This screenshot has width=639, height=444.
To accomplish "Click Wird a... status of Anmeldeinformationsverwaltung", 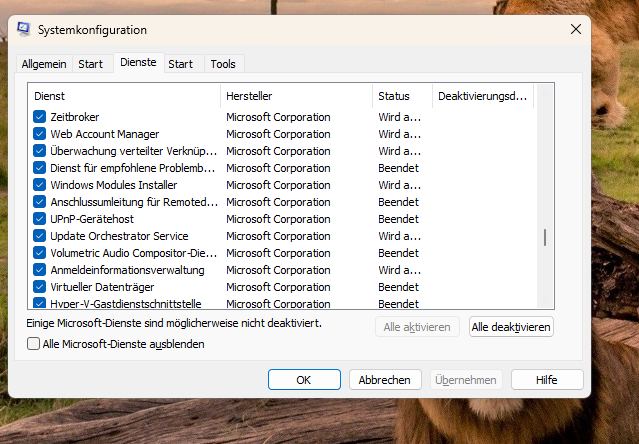I will pyautogui.click(x=399, y=270).
